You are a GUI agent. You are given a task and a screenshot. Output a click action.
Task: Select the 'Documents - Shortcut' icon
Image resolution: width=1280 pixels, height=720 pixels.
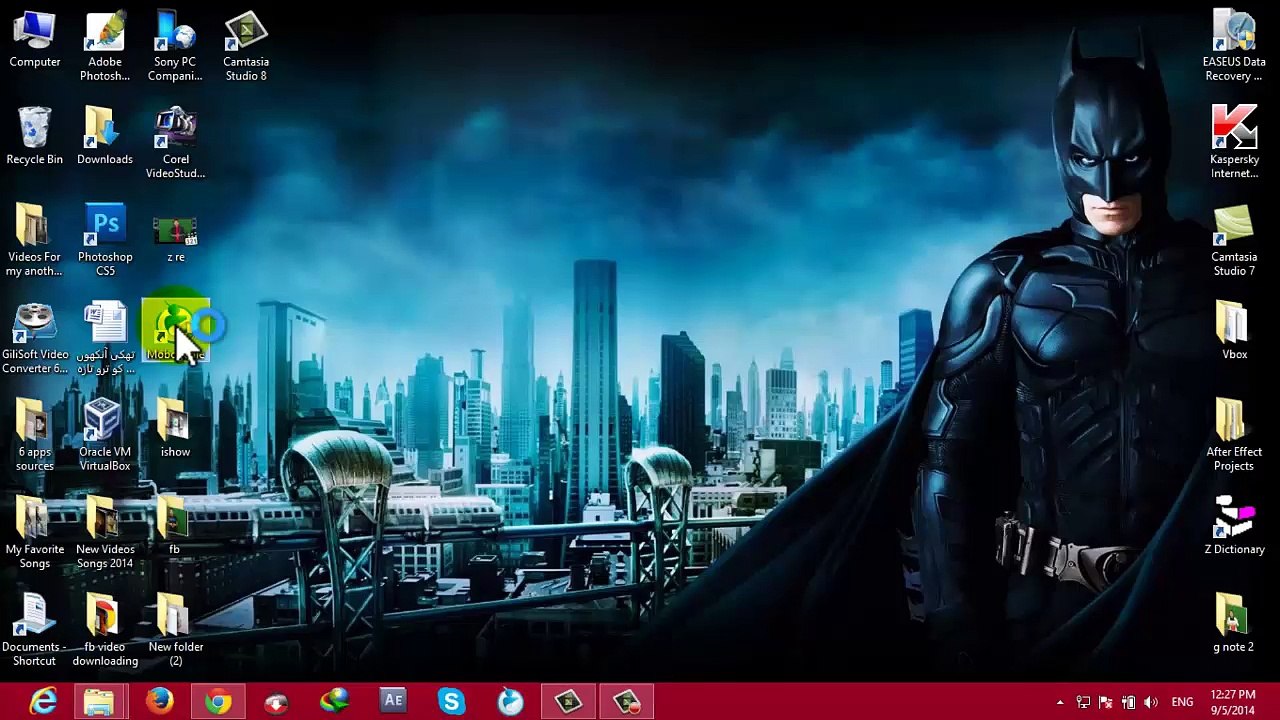tap(35, 631)
